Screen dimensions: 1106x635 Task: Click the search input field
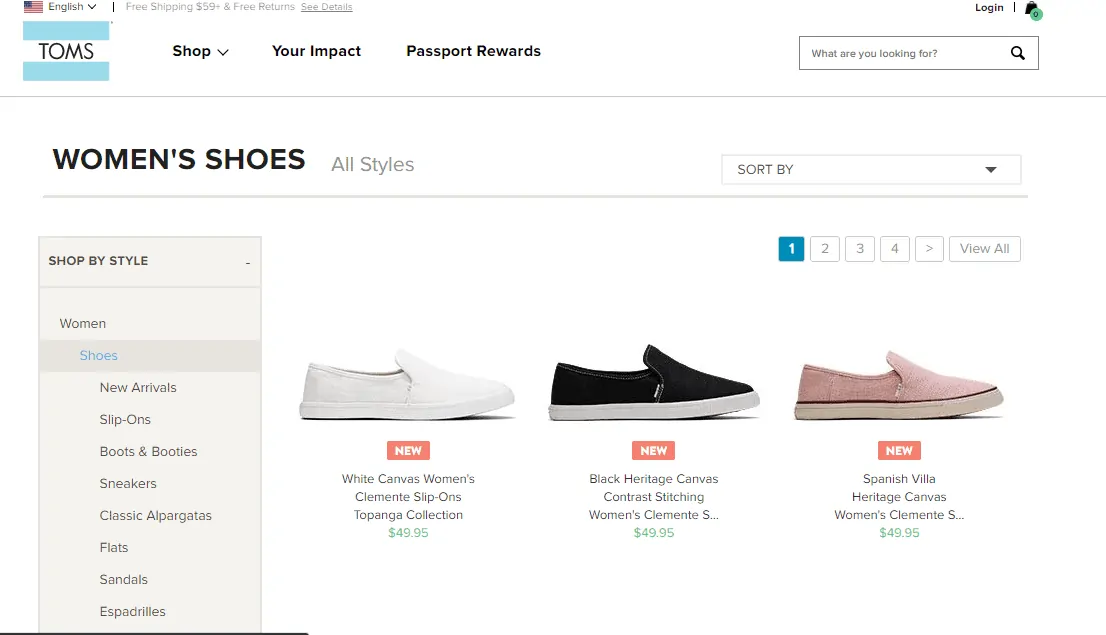coord(900,53)
